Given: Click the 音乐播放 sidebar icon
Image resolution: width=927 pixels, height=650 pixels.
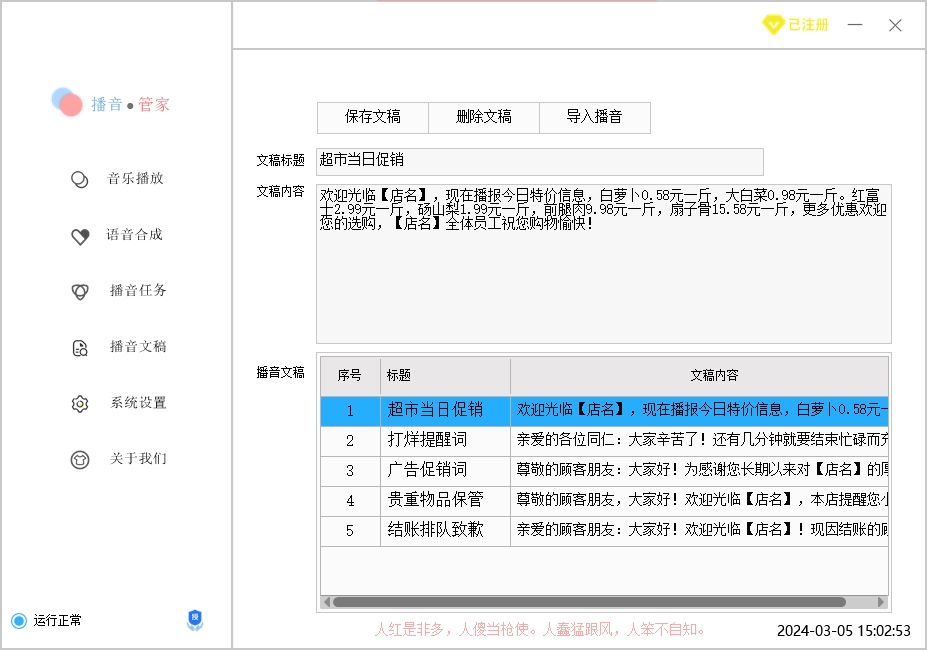Looking at the screenshot, I should [79, 179].
